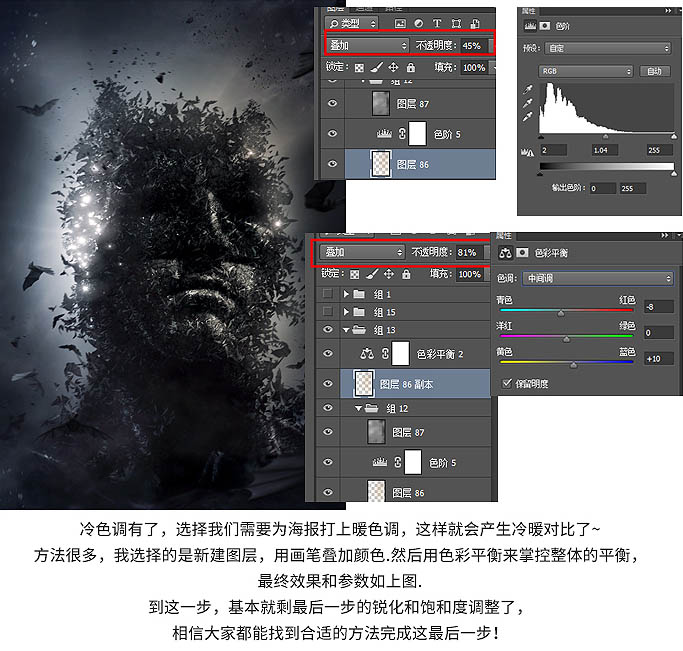Click the histogram clipping warning icon in Levels
Screen dimensions: 683x651
click(x=527, y=152)
